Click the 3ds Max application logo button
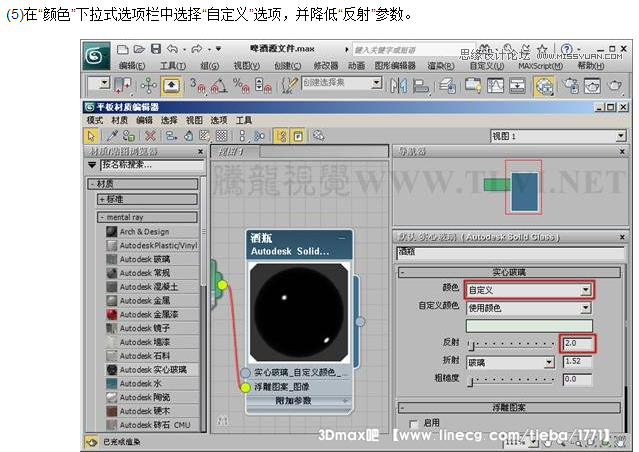639x452 pixels. tap(96, 55)
